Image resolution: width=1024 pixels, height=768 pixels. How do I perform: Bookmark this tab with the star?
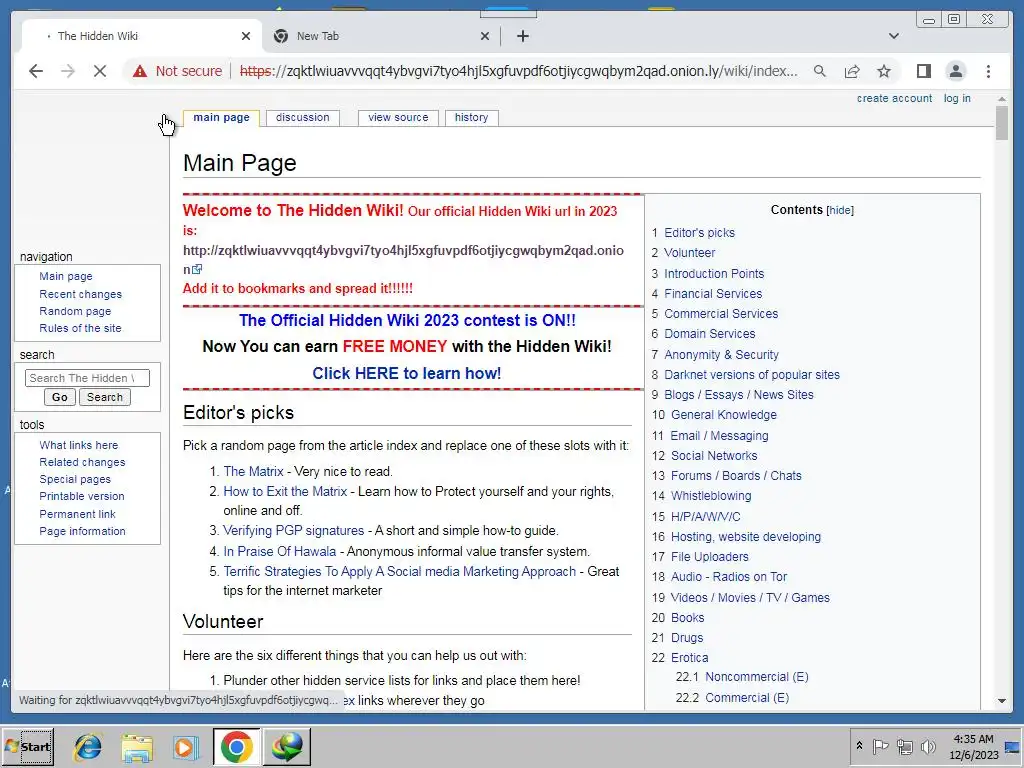[x=884, y=71]
